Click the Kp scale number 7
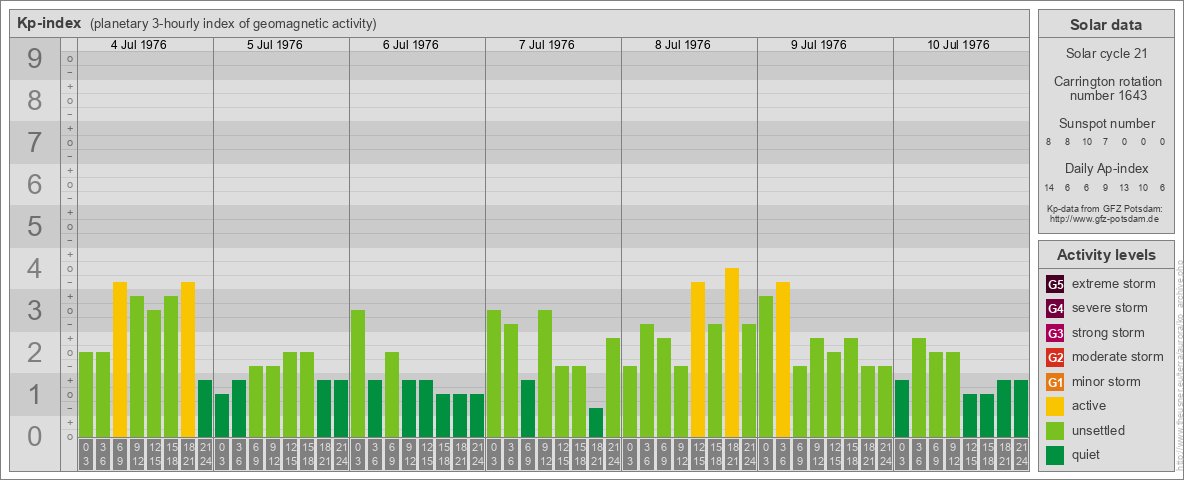Screen dimensions: 1184x480 pyautogui.click(x=35, y=143)
